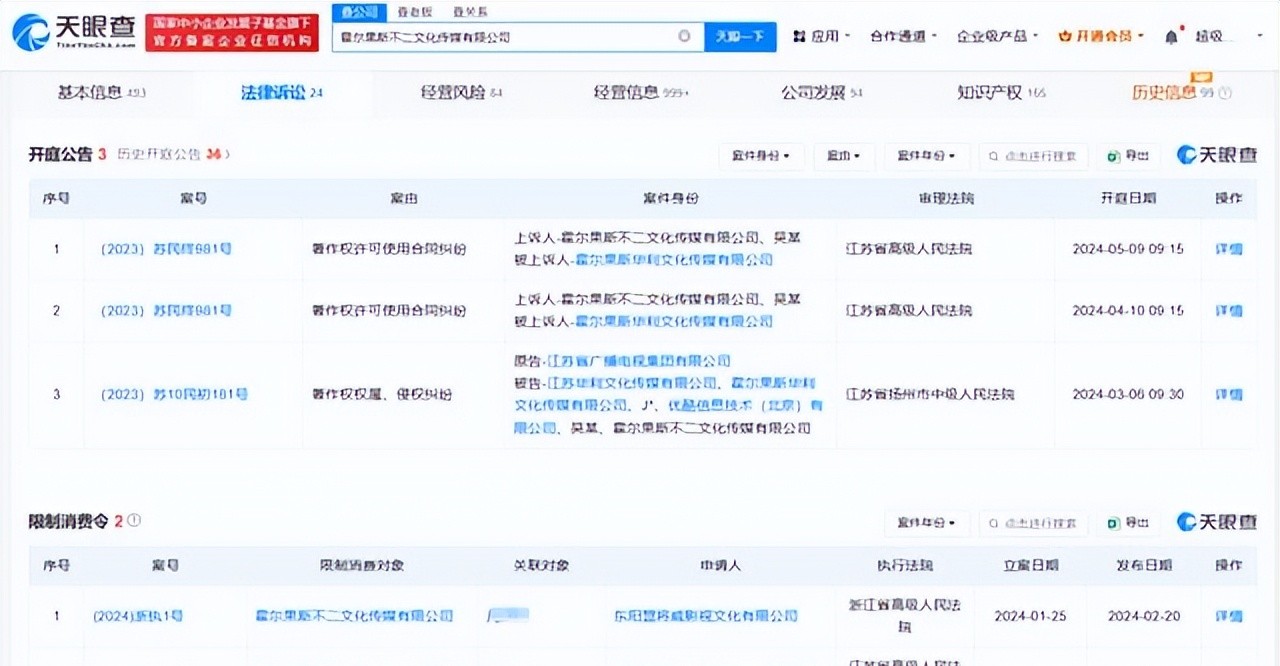Open the 案件年份 filter in 限制消费令
The width and height of the screenshot is (1280, 666).
pyautogui.click(x=927, y=523)
